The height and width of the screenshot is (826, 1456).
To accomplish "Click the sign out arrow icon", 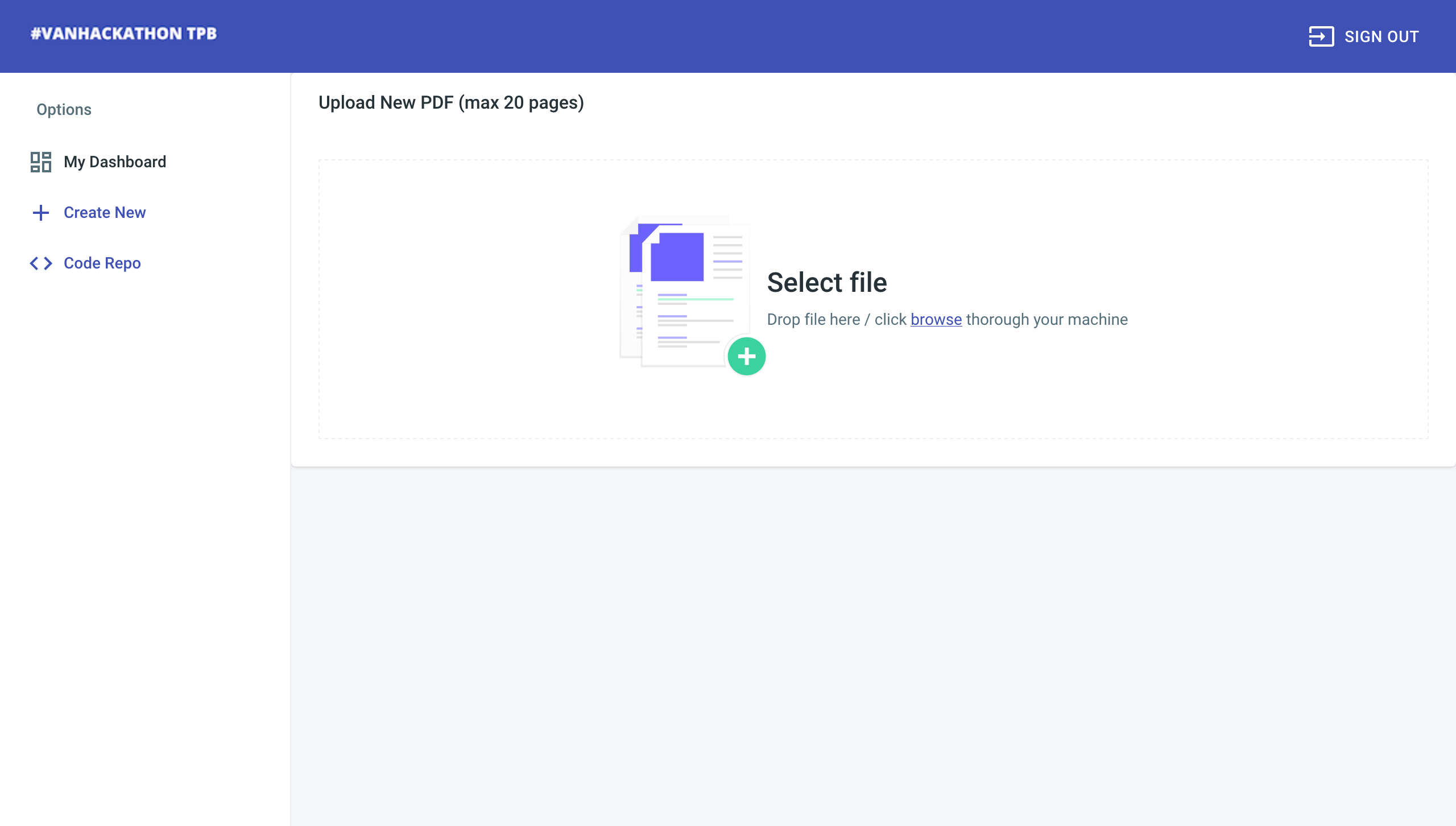I will tap(1321, 36).
